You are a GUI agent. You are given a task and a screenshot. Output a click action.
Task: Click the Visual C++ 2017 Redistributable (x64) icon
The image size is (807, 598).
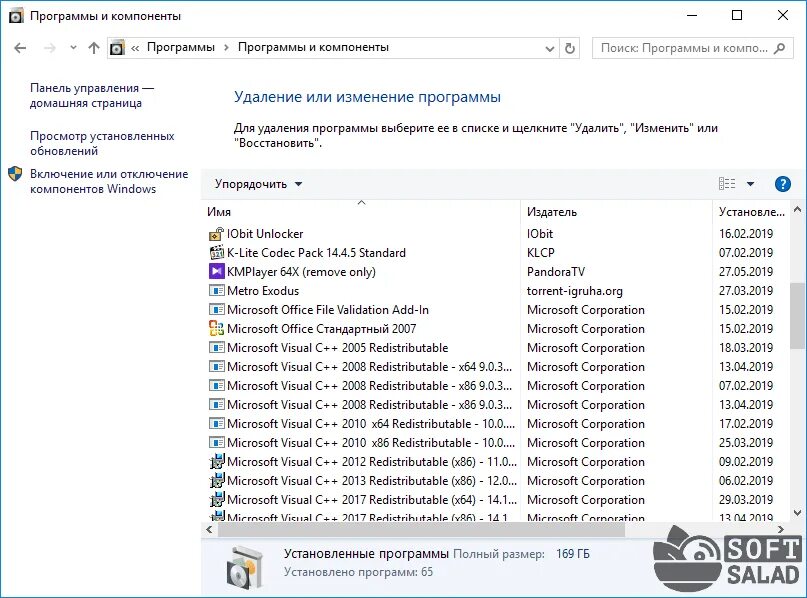217,499
